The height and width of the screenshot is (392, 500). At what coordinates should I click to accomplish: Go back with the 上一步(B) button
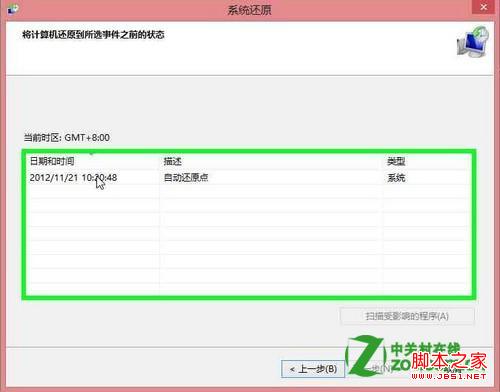[313, 369]
